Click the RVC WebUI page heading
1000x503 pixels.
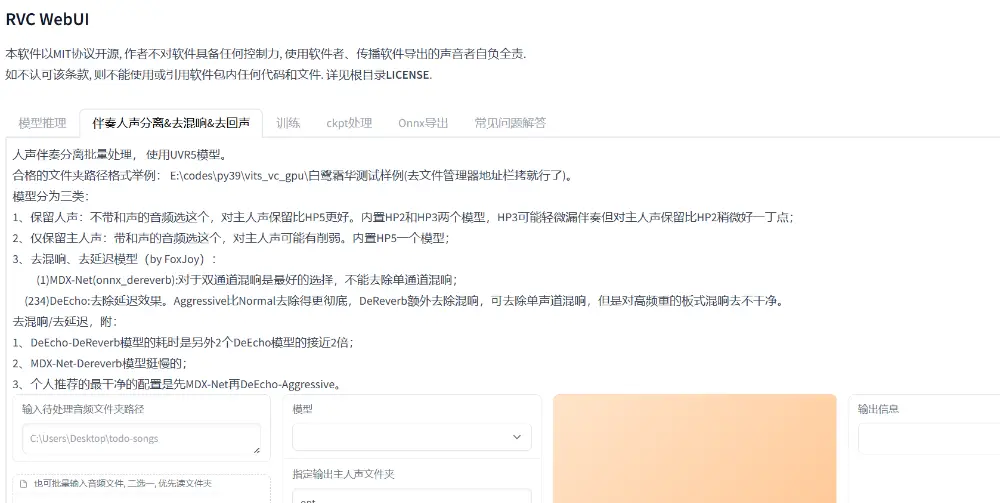coord(51,19)
